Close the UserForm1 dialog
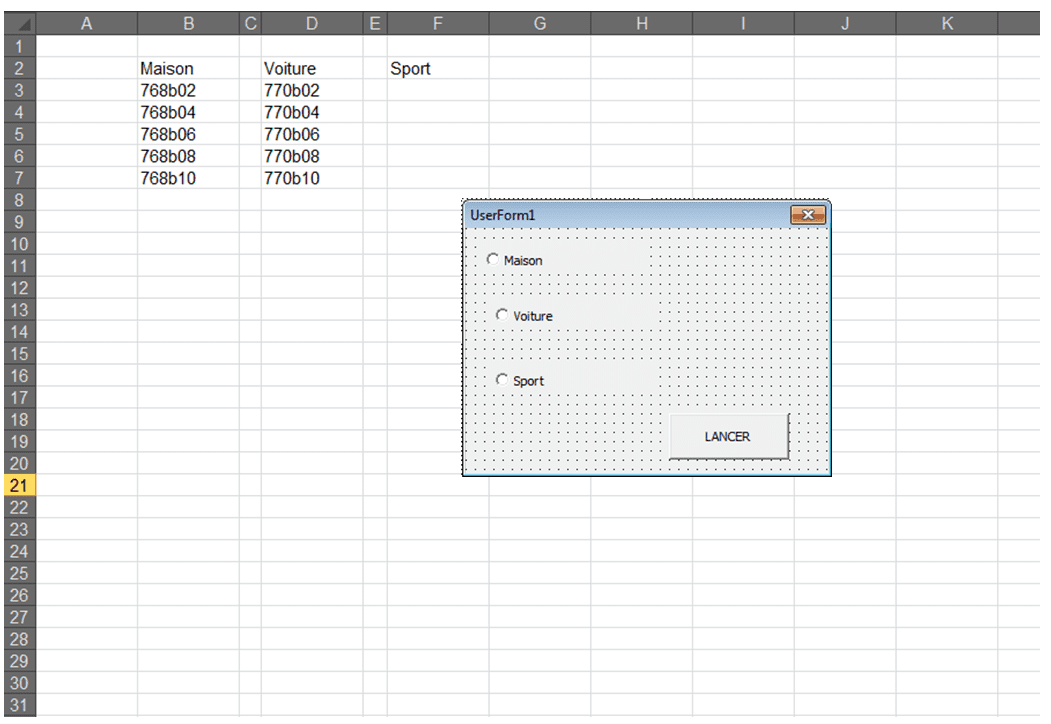Viewport: 1051px width, 724px height. 807,215
